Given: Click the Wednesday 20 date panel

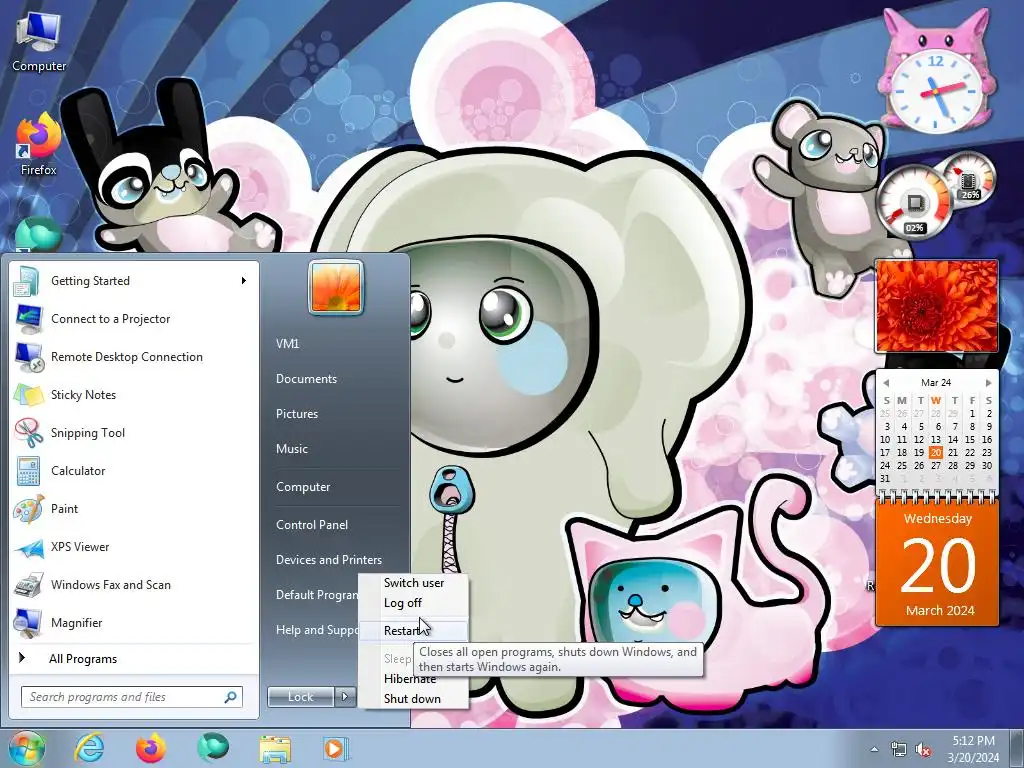Looking at the screenshot, I should click(937, 563).
